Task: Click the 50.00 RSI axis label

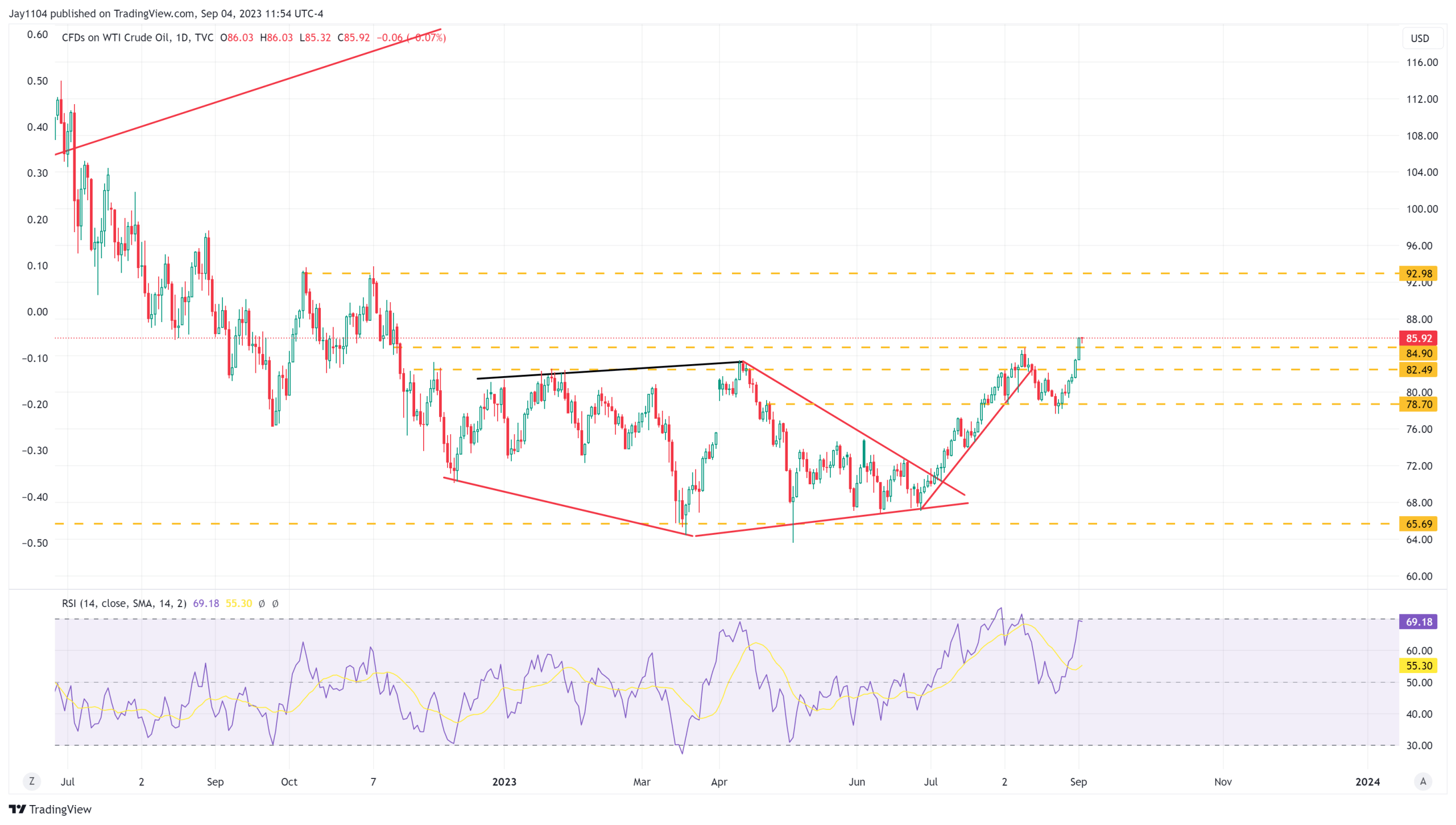Action: 1419,683
